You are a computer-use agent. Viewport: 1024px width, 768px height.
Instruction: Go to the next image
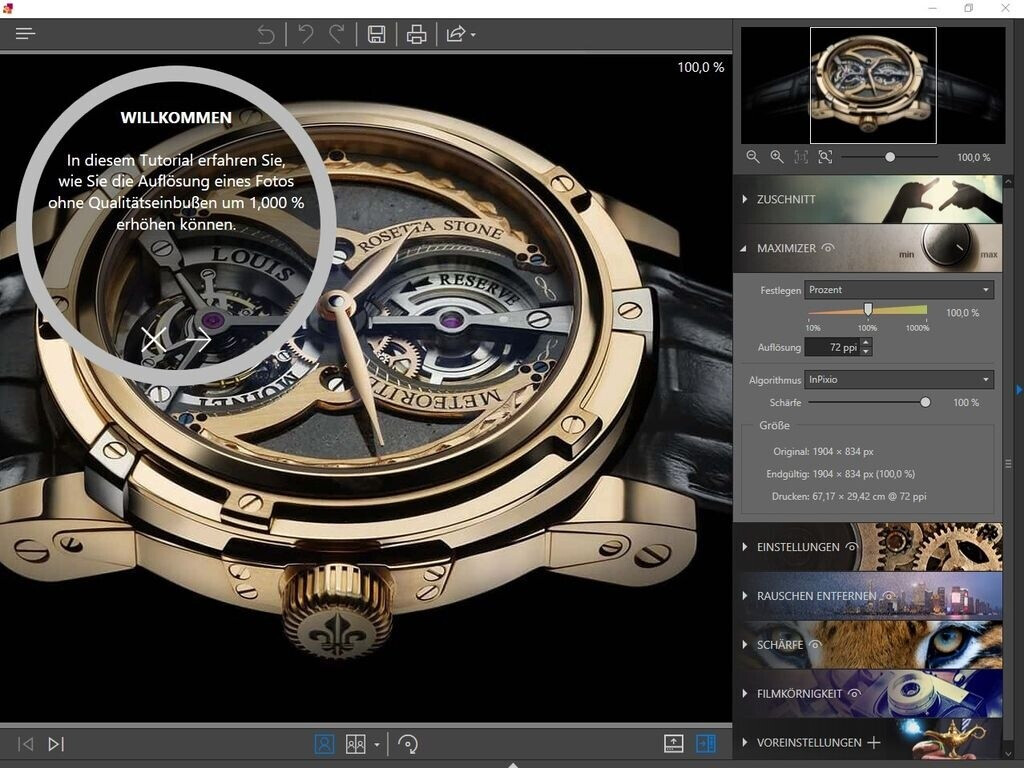click(57, 744)
